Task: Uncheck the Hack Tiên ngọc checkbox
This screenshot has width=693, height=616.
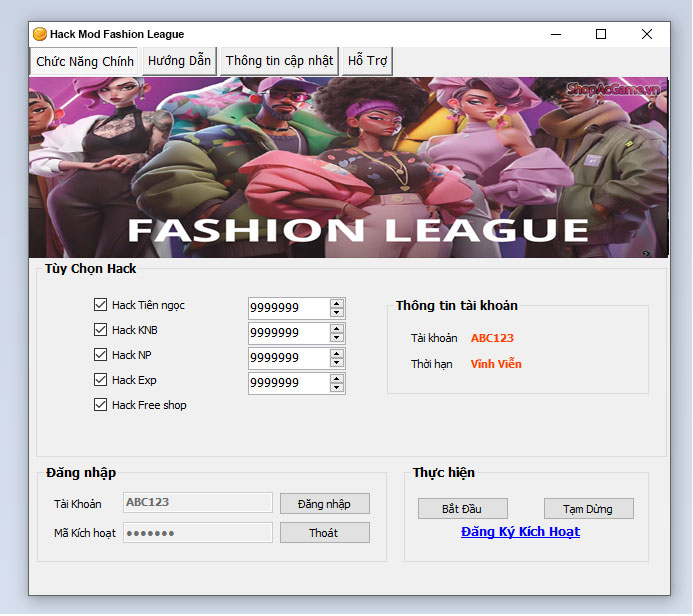Action: point(100,304)
